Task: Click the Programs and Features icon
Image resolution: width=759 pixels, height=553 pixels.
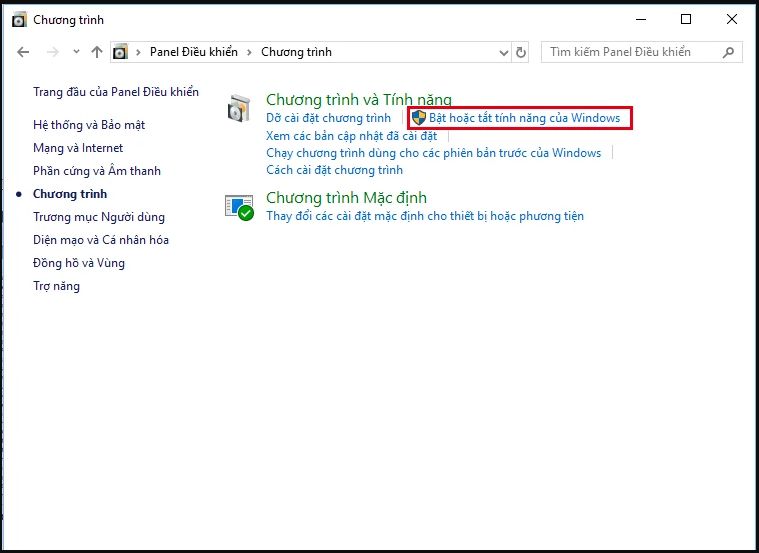Action: pyautogui.click(x=239, y=108)
